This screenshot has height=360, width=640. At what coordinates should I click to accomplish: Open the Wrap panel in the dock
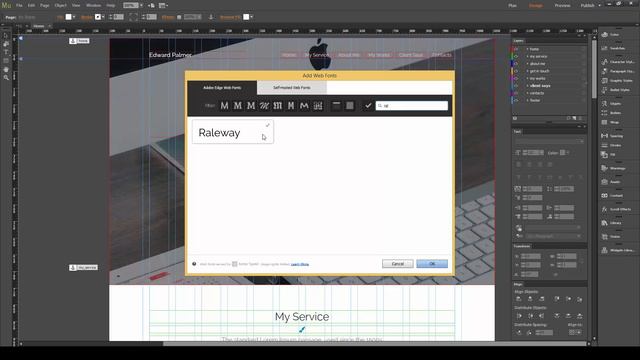pos(611,122)
